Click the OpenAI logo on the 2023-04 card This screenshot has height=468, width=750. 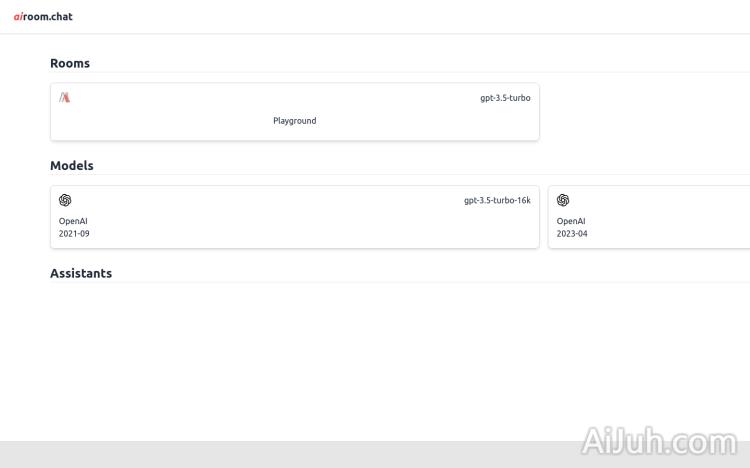[563, 200]
